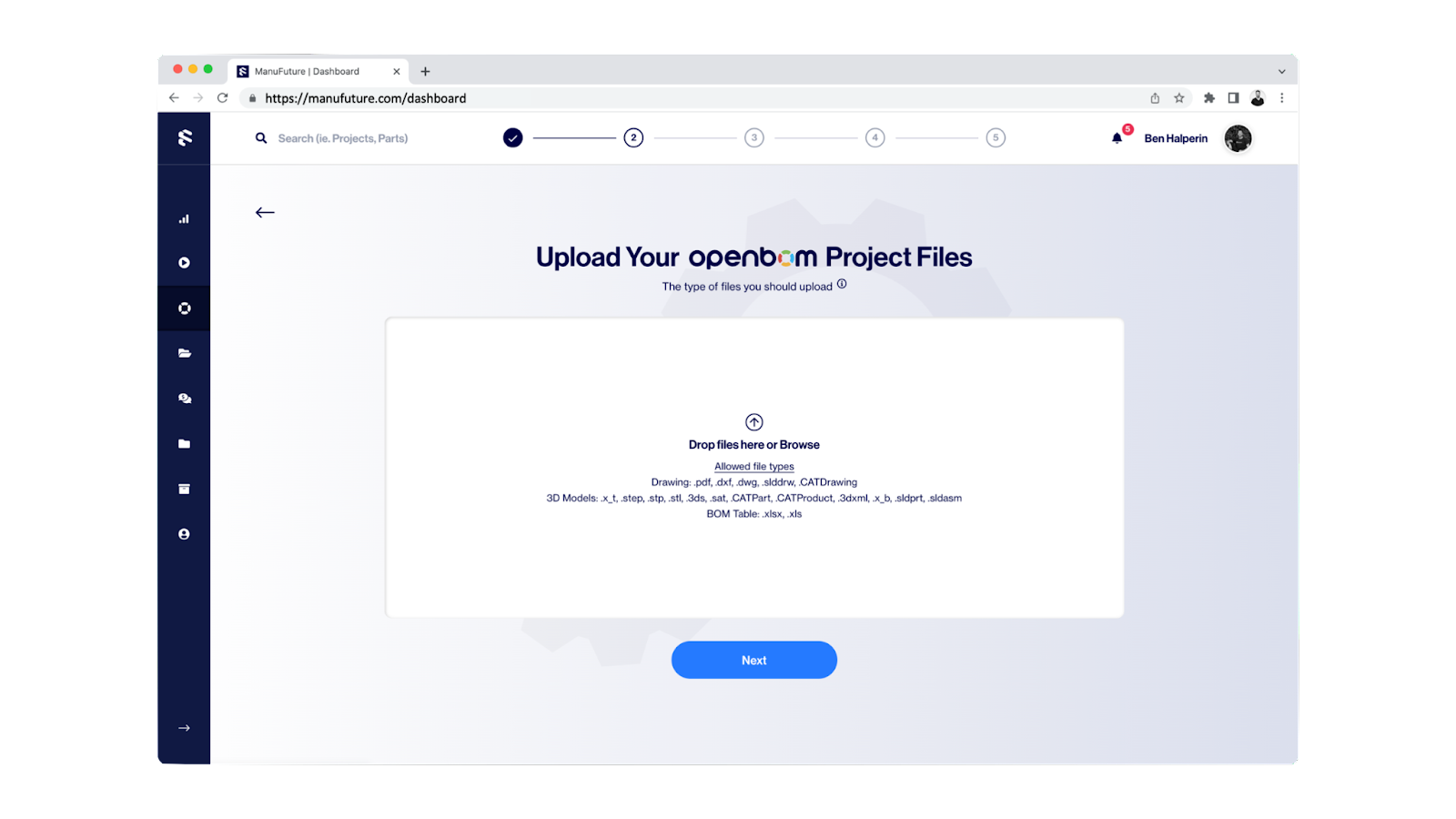
Task: Open the closed folder sidebar icon
Action: (184, 444)
